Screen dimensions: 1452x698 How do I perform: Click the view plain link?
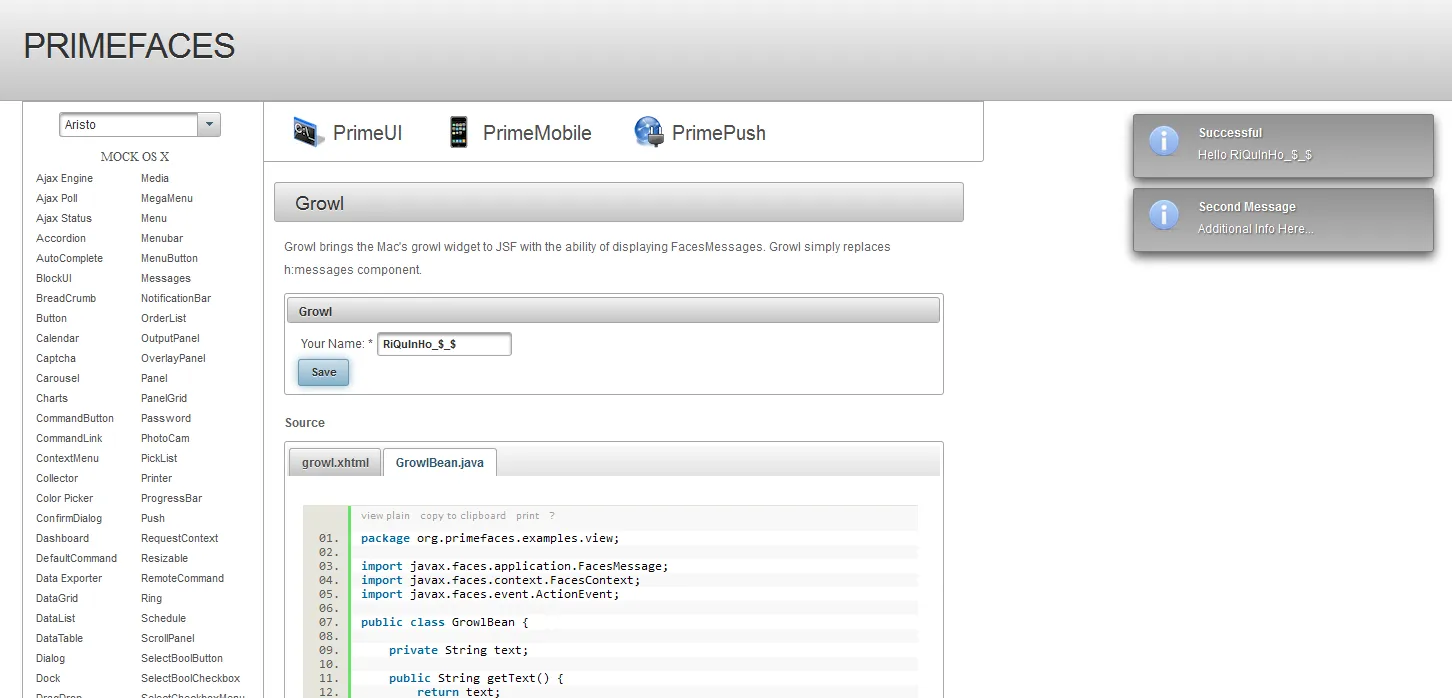386,516
